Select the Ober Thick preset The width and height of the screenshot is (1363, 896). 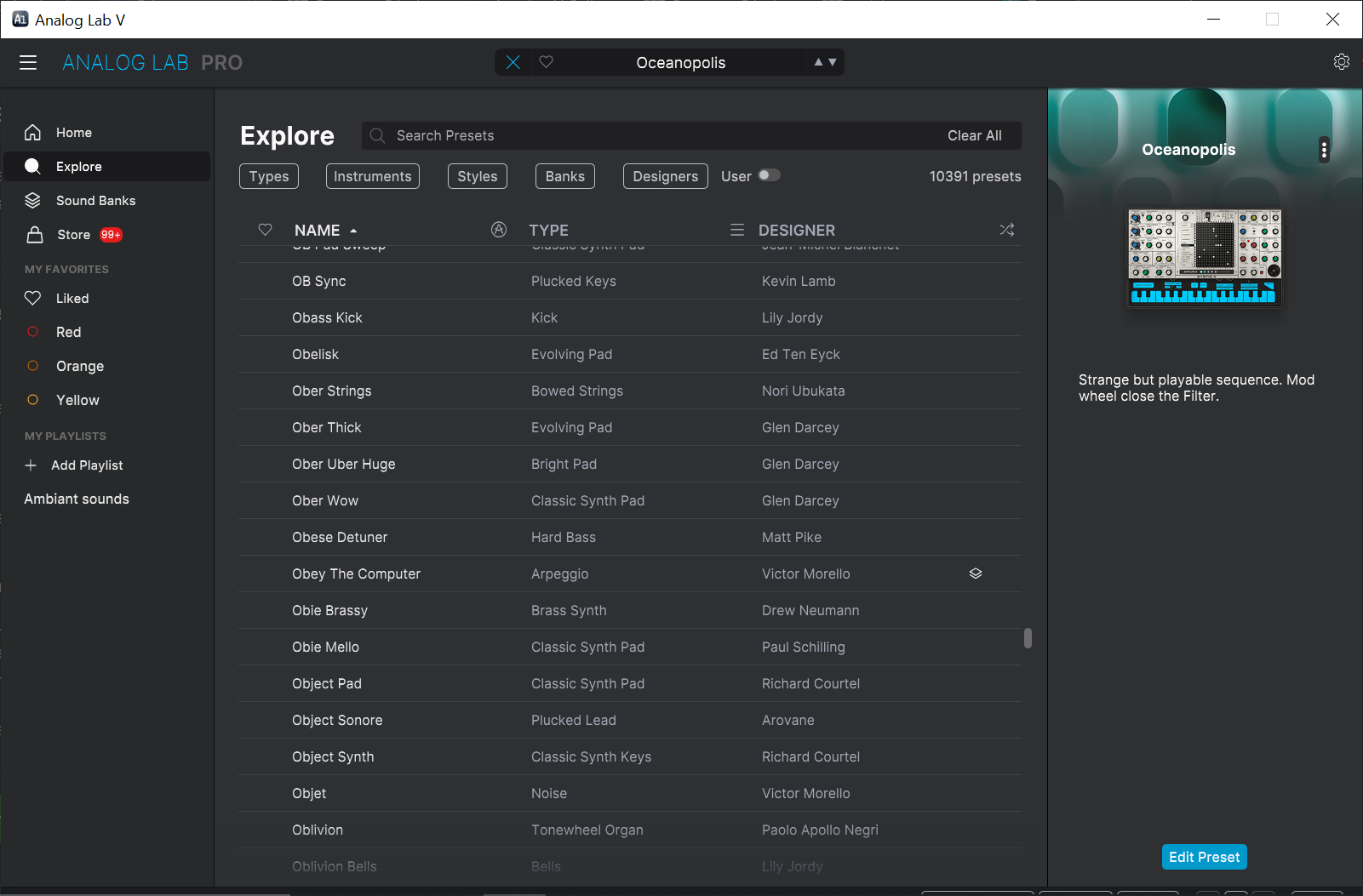630,427
